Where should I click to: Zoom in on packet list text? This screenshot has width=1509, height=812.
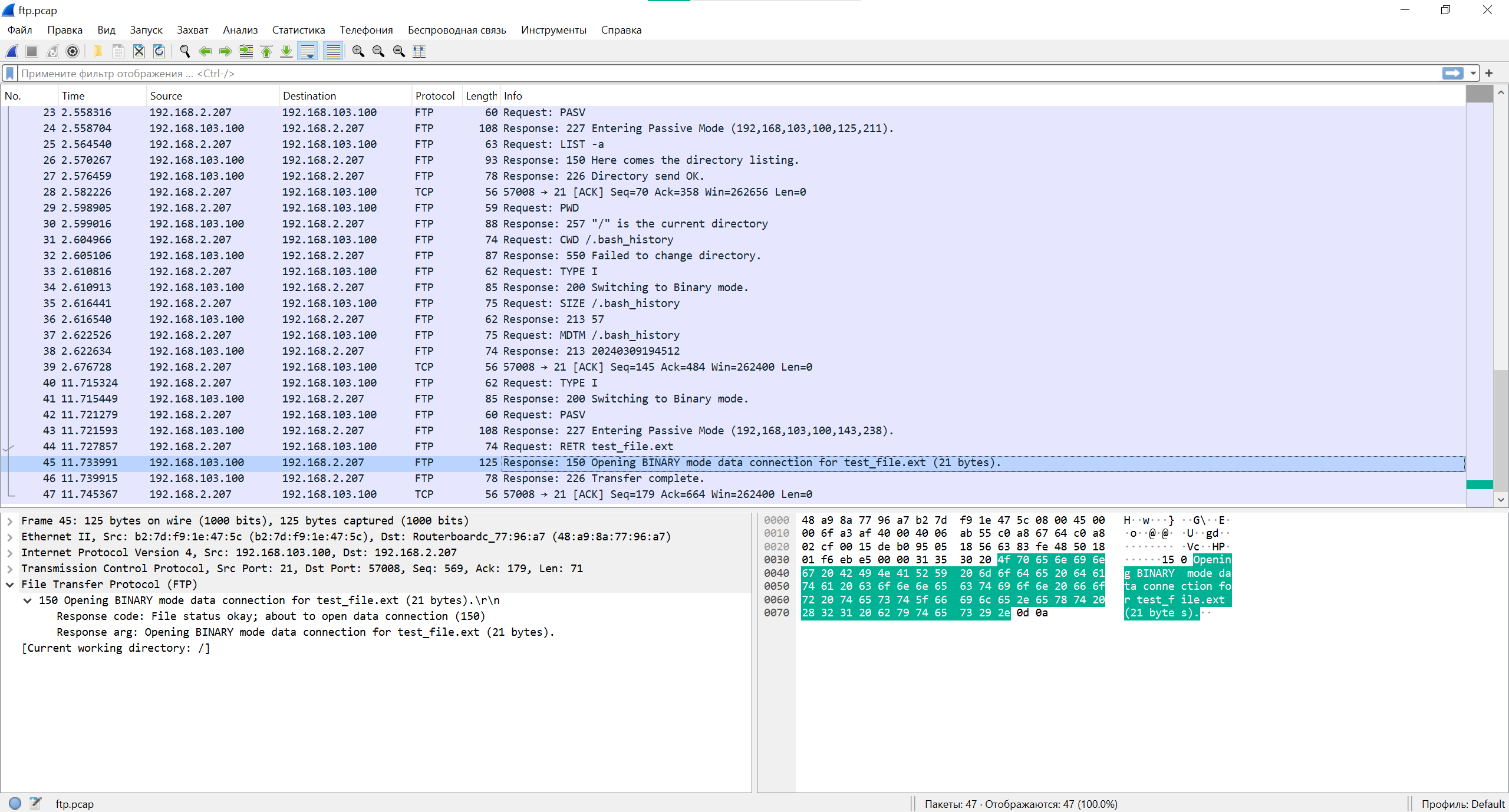(358, 51)
